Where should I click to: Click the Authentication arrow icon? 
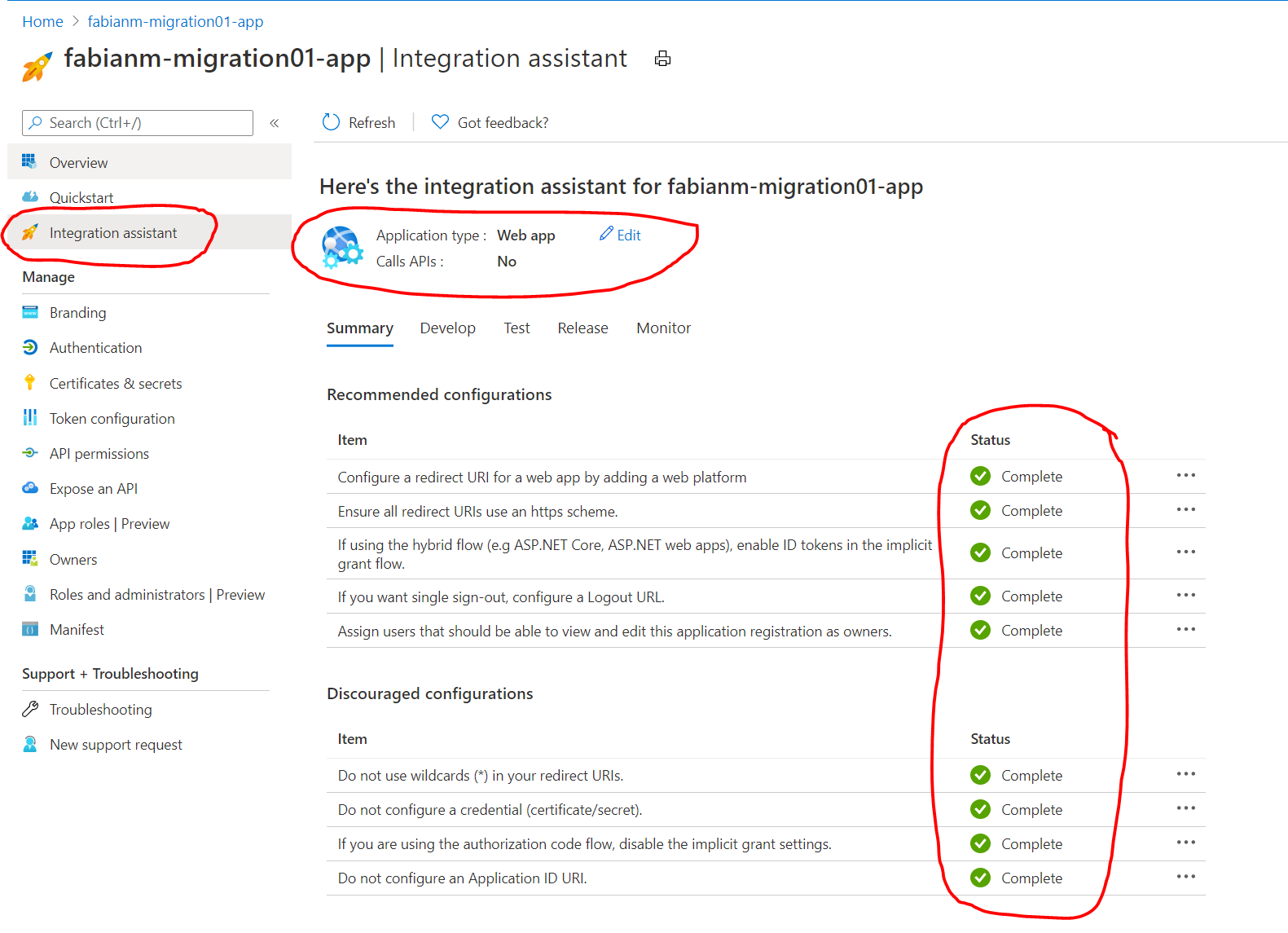[x=30, y=347]
